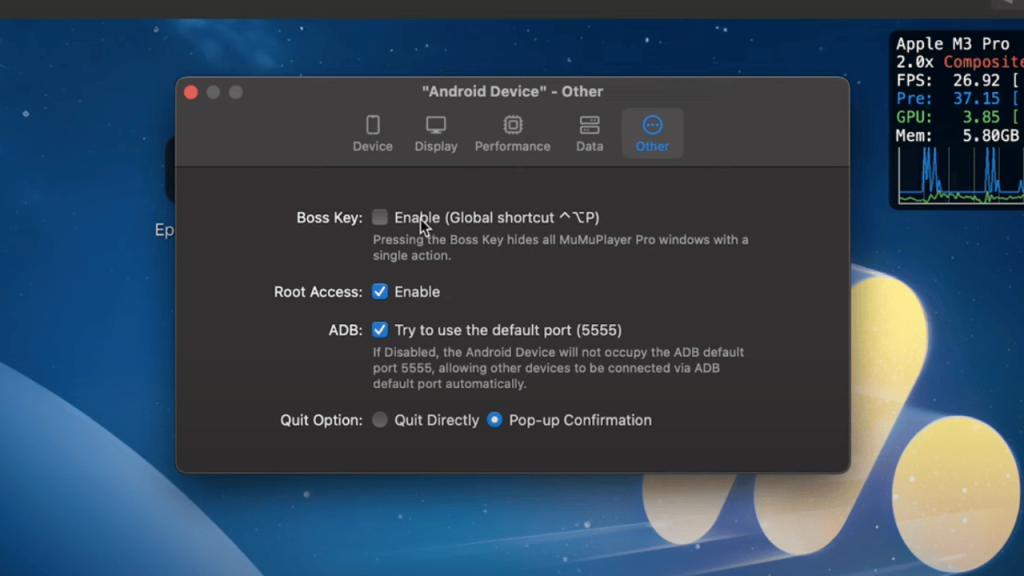Enable the Boss Key global shortcut checkbox
The image size is (1024, 576).
point(380,217)
